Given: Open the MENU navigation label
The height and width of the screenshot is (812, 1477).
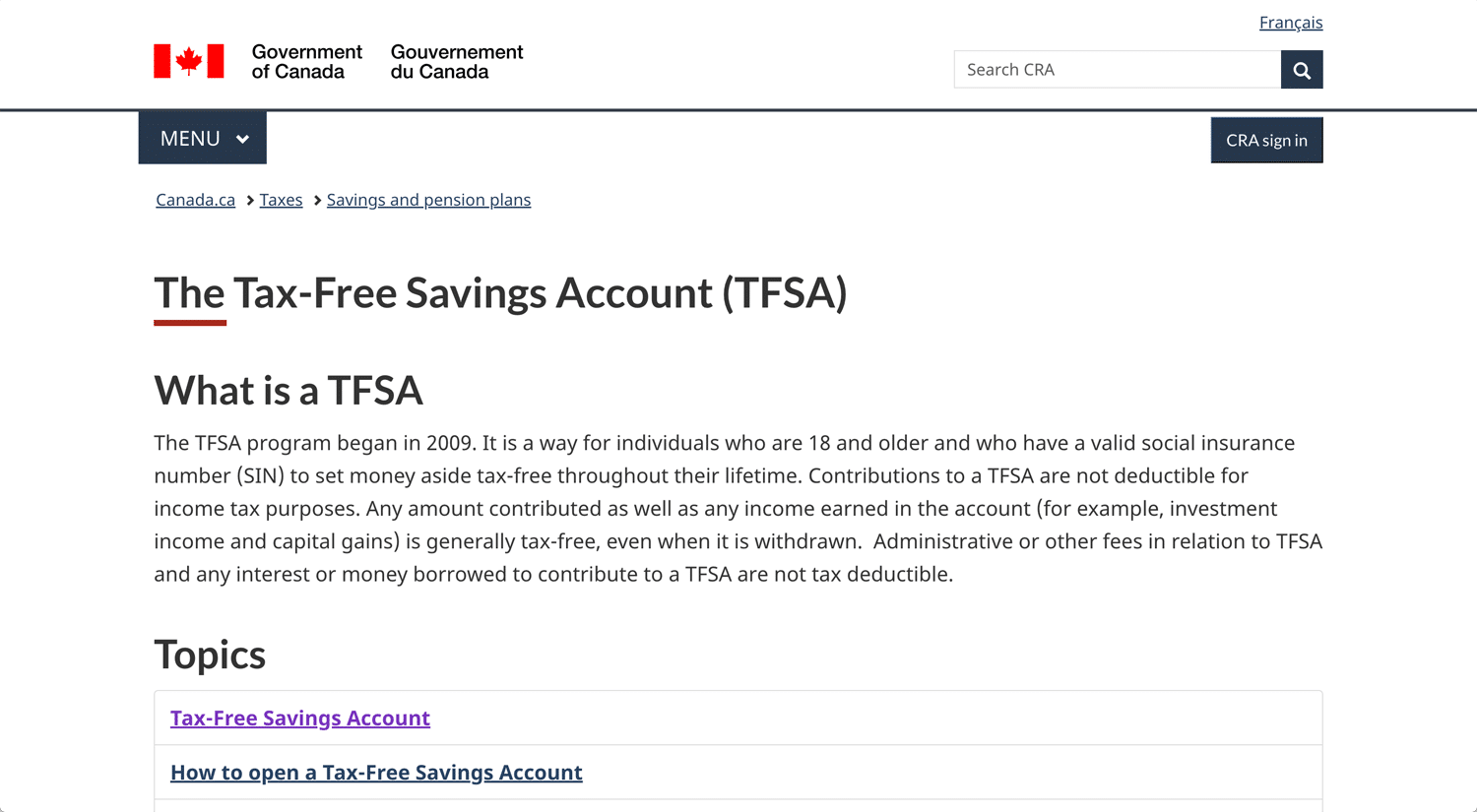Looking at the screenshot, I should tap(190, 139).
